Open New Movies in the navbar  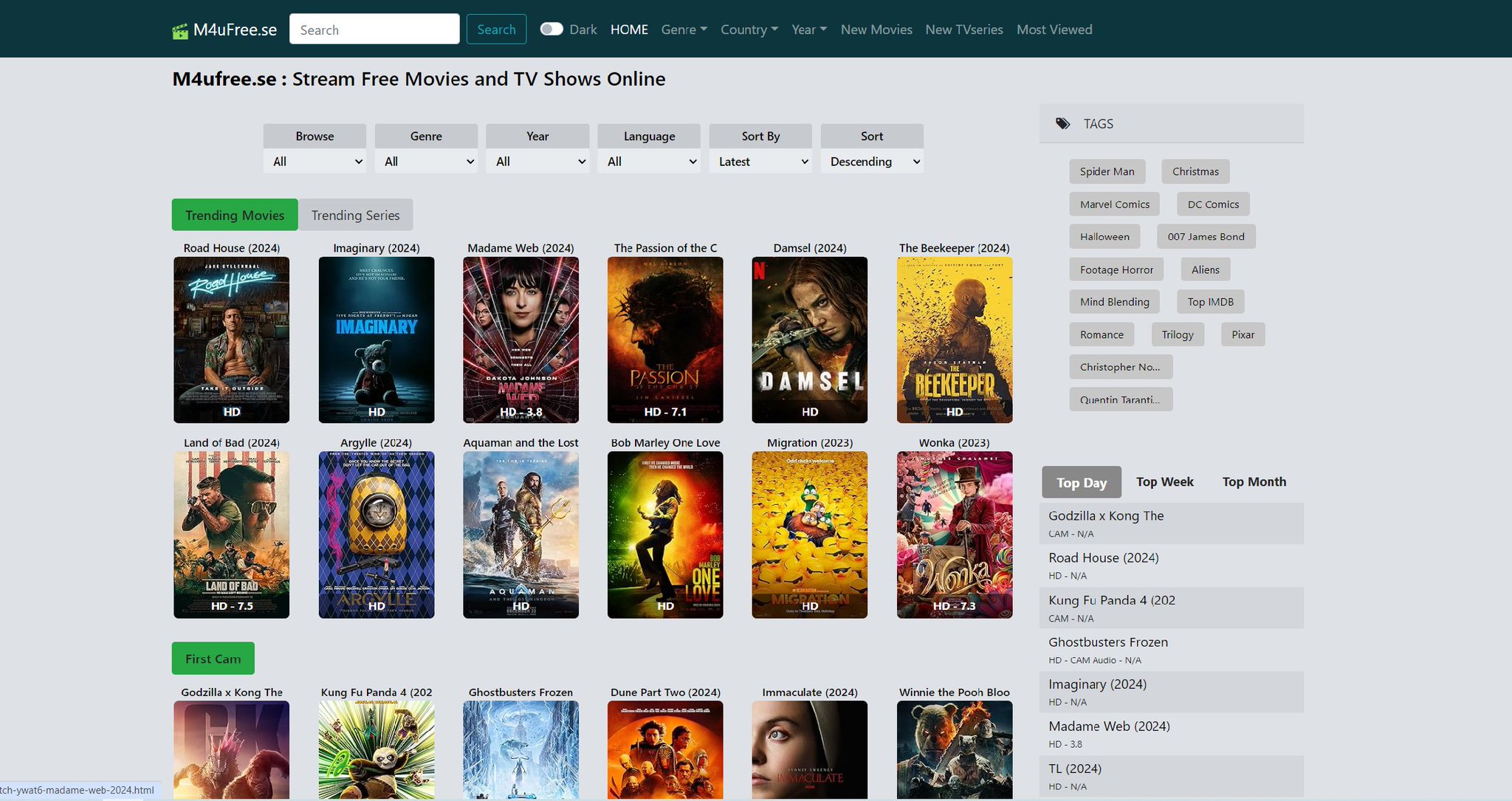876,30
